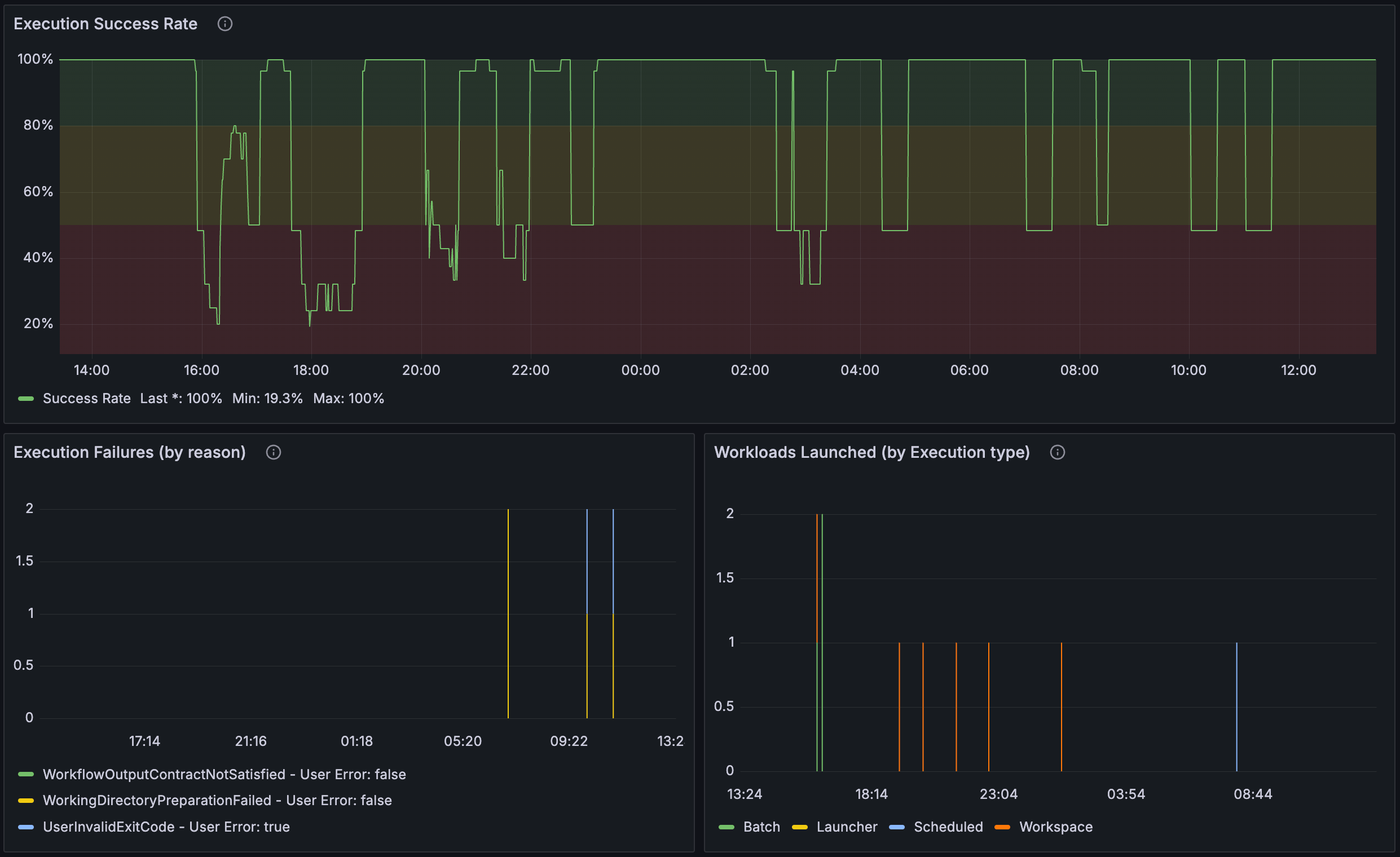Image resolution: width=1400 pixels, height=857 pixels.
Task: Click the yellow failure spike before 09:22
Action: click(508, 613)
